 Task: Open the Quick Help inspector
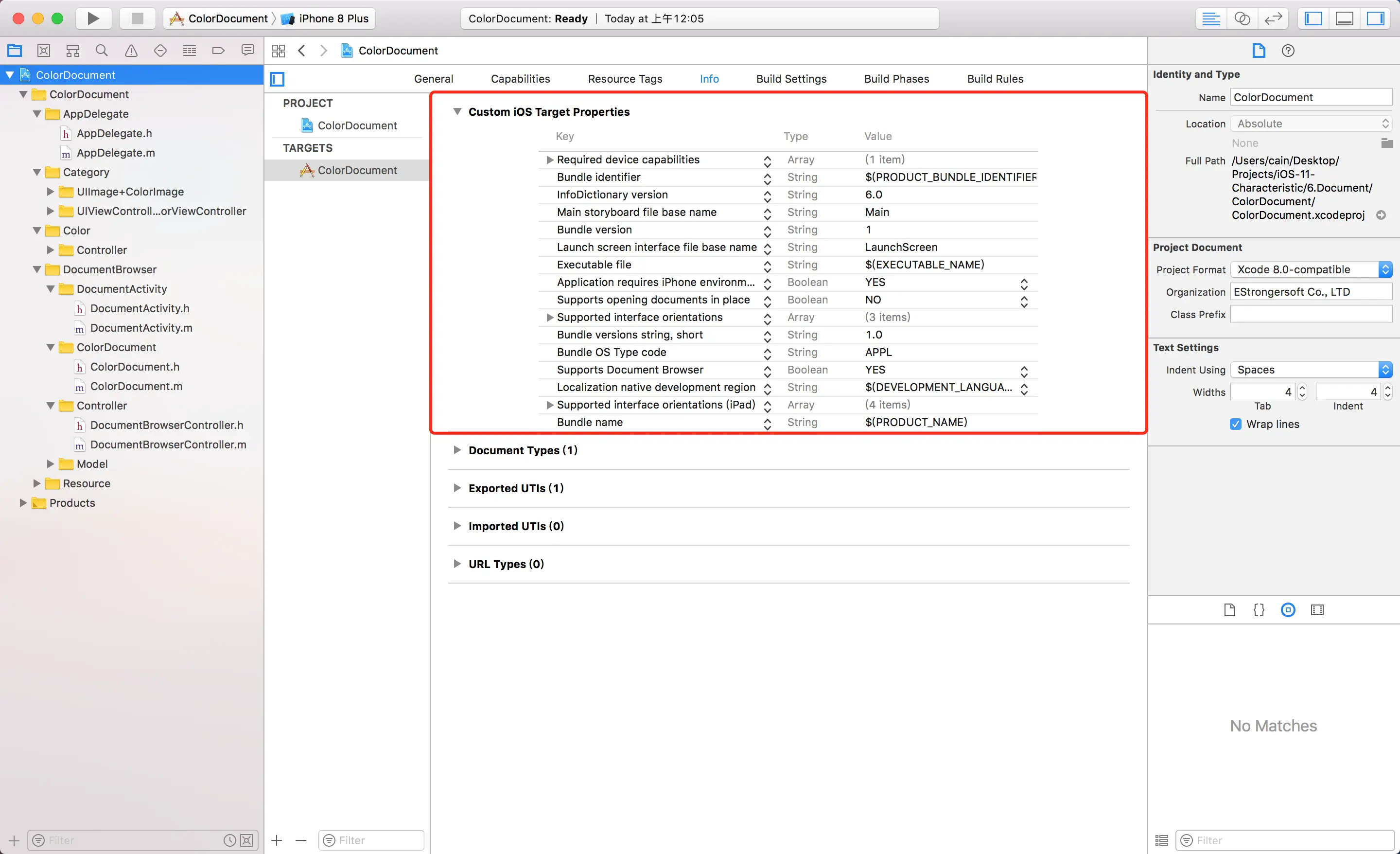(x=1288, y=51)
